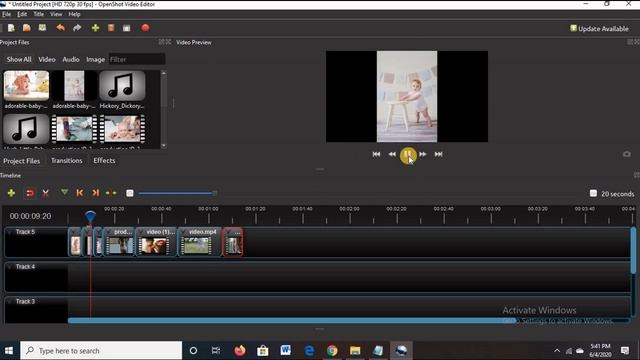
Task: Open Firefox from the taskbar
Action: click(240, 351)
